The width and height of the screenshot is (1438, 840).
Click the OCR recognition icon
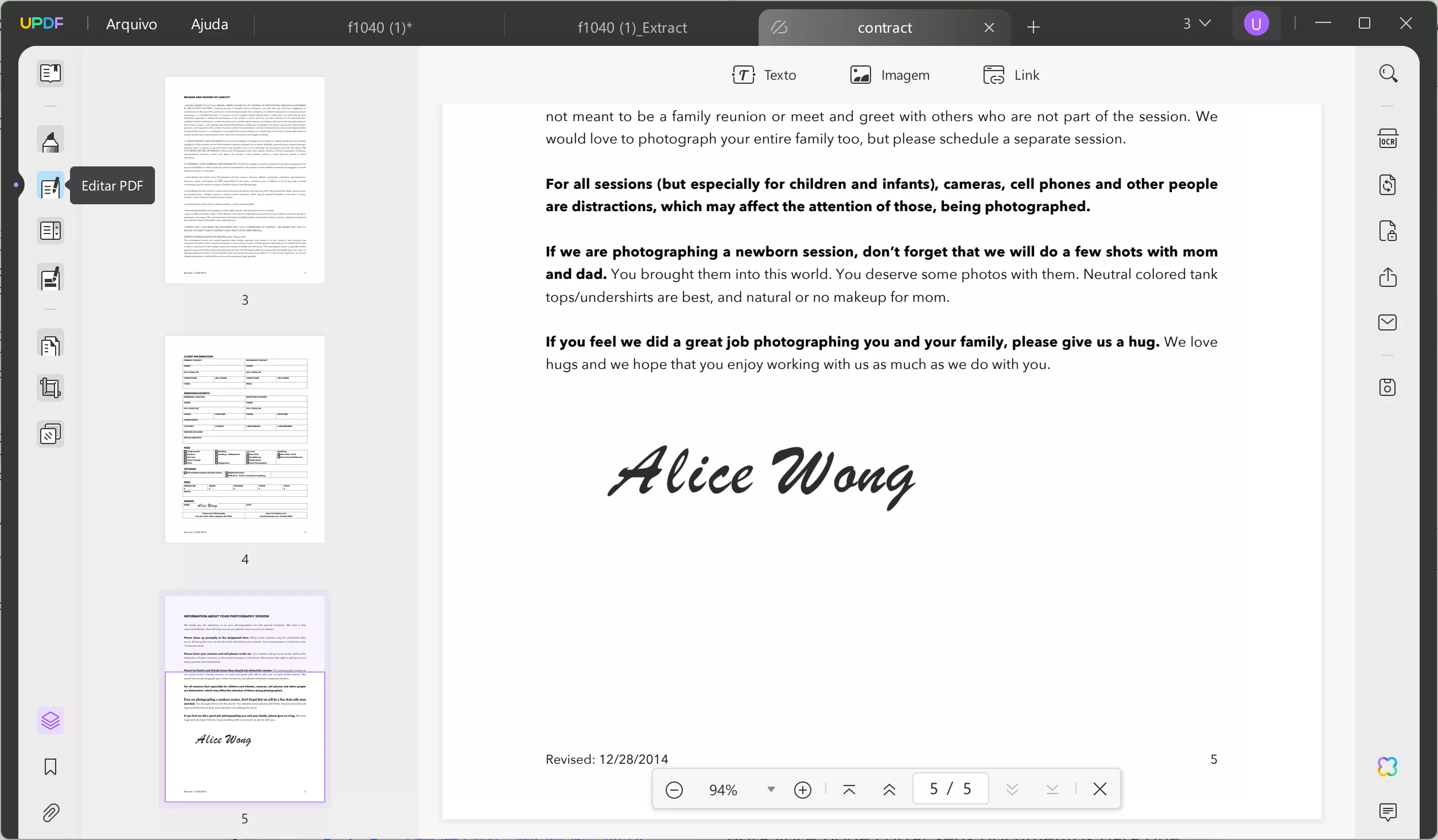pyautogui.click(x=1388, y=139)
